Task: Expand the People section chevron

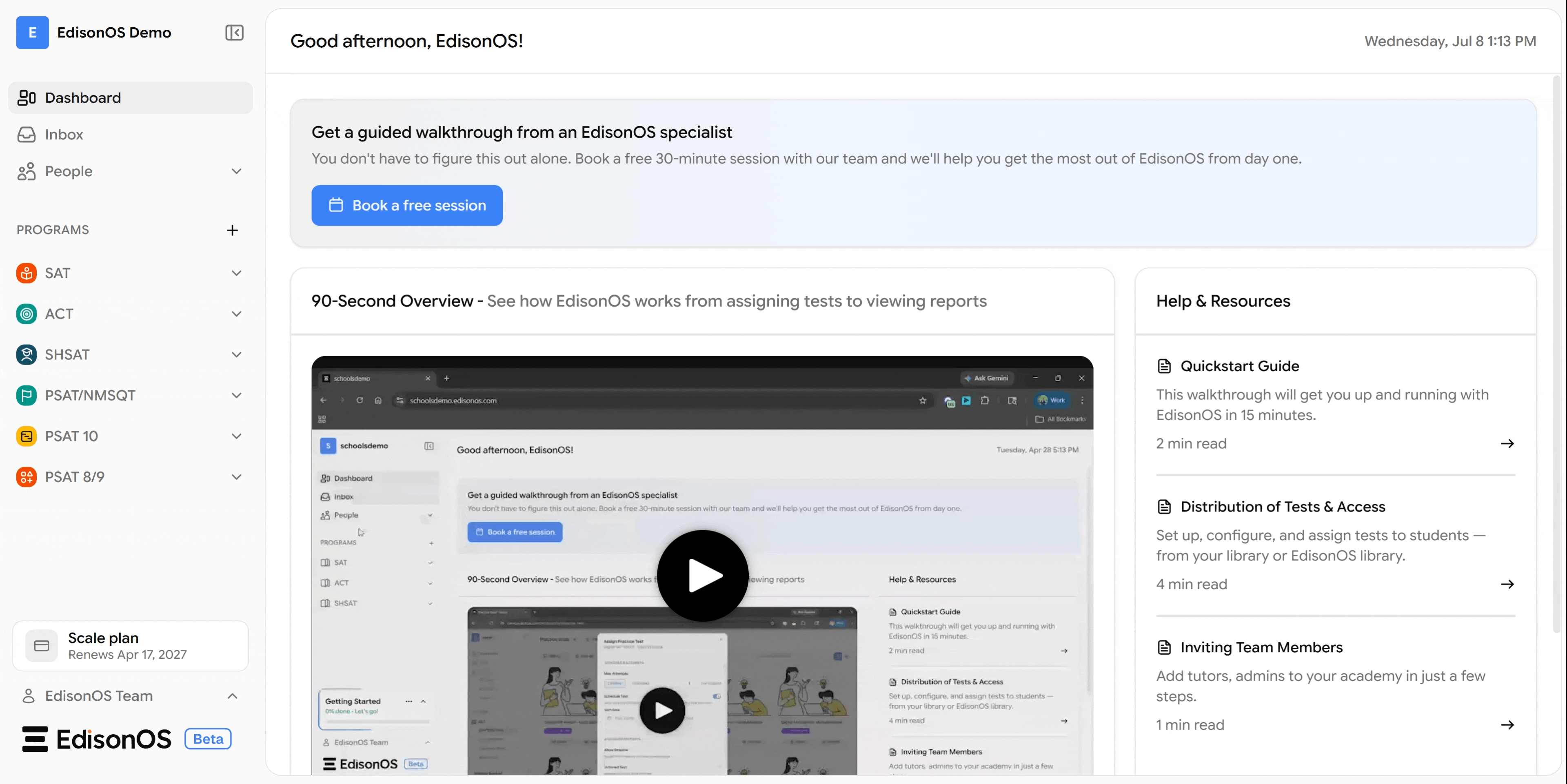Action: 237,171
